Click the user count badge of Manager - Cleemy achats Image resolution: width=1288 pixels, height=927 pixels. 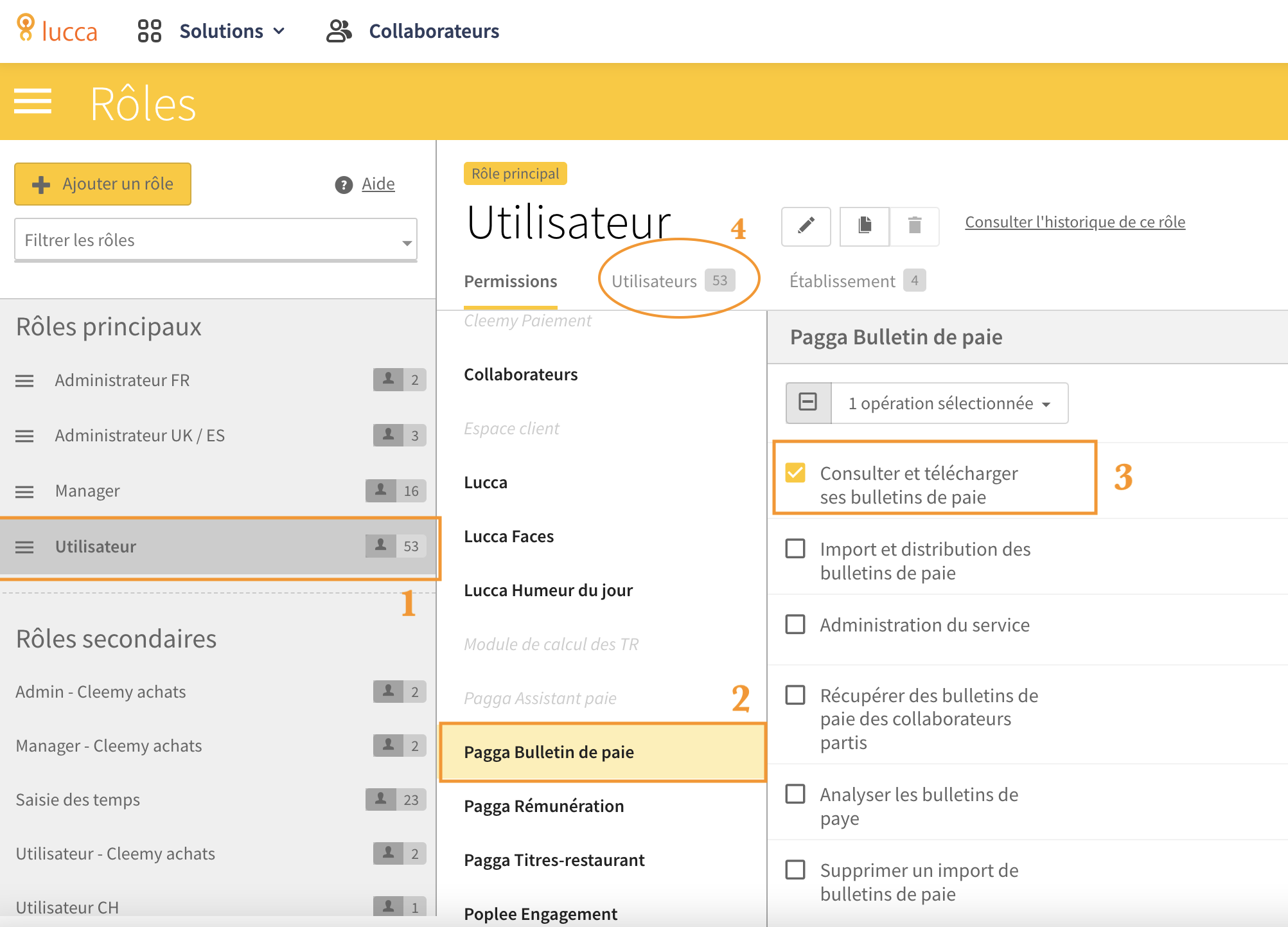400,745
